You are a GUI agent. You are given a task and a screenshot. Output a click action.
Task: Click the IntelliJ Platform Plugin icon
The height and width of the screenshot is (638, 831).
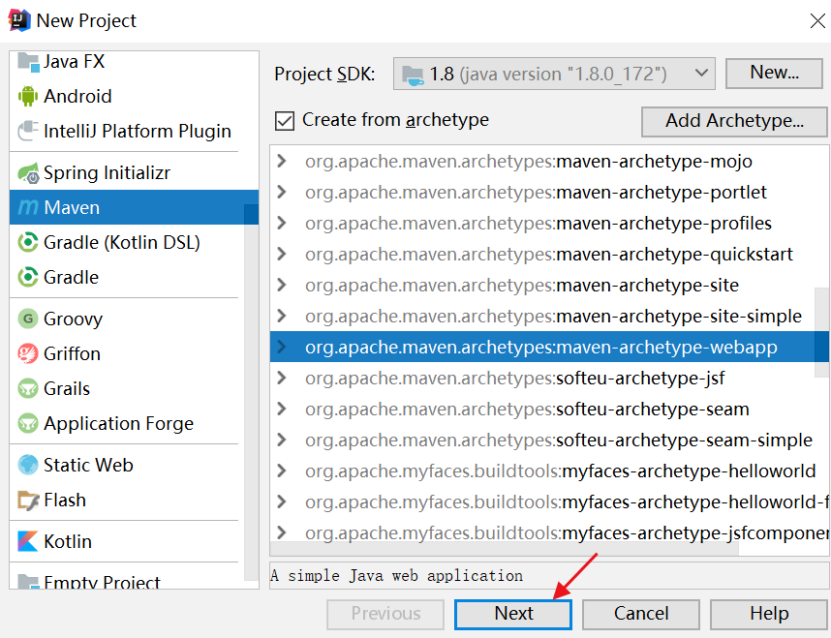tap(28, 131)
